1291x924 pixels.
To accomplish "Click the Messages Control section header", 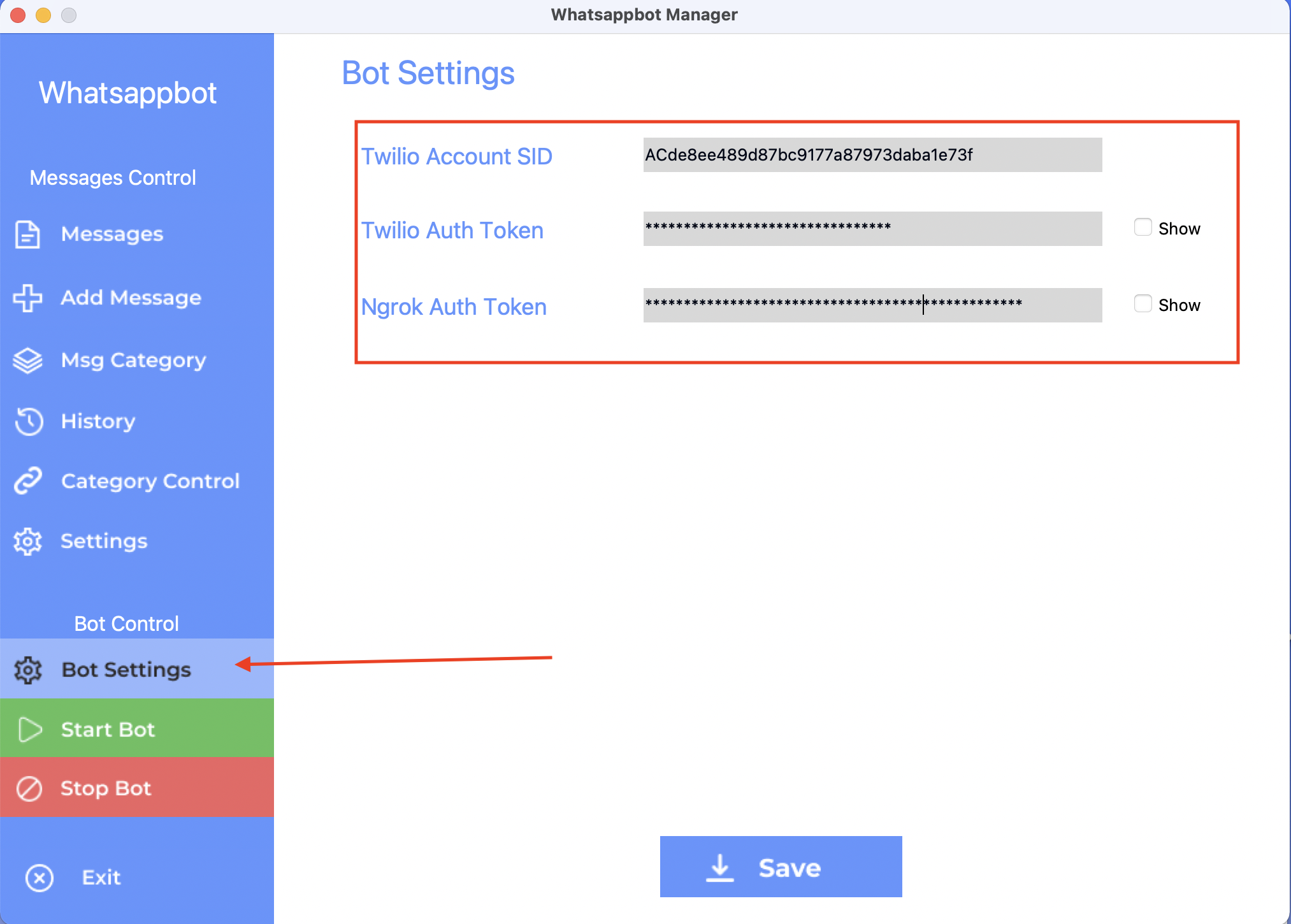I will (x=113, y=178).
